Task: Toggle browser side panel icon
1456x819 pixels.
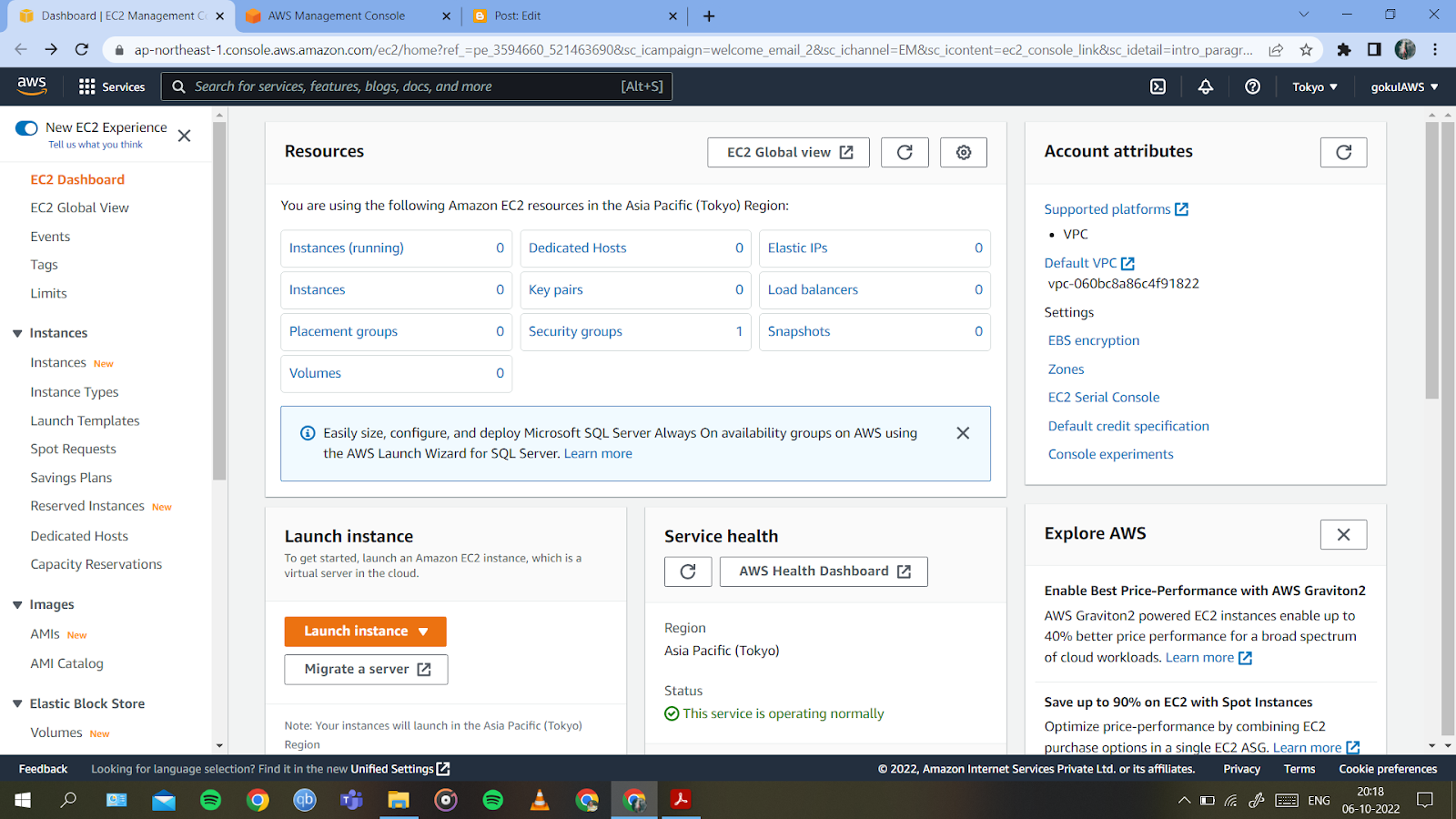Action: pyautogui.click(x=1374, y=50)
